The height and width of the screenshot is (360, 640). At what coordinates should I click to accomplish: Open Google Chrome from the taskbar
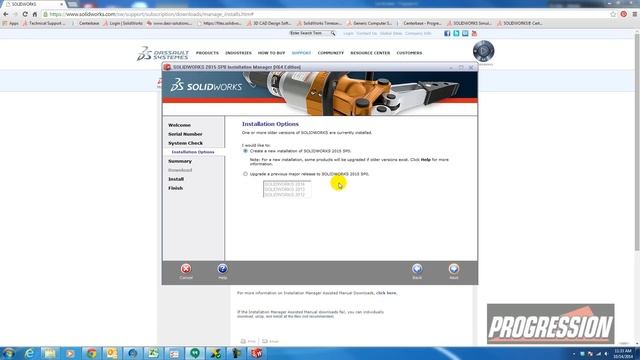pyautogui.click(x=91, y=353)
